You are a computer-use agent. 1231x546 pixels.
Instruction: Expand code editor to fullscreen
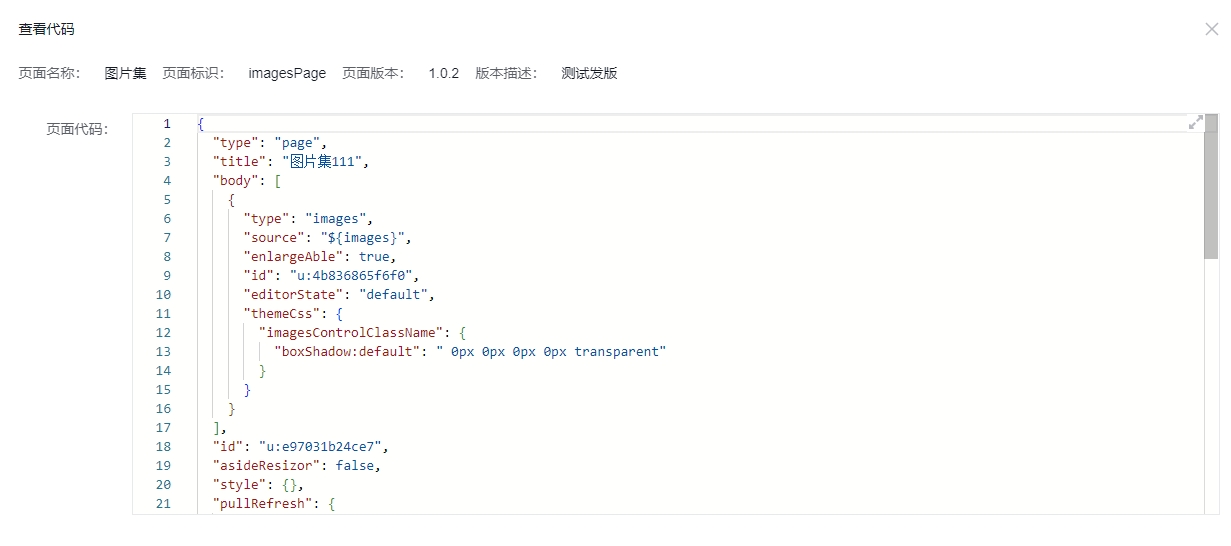pos(1195,123)
